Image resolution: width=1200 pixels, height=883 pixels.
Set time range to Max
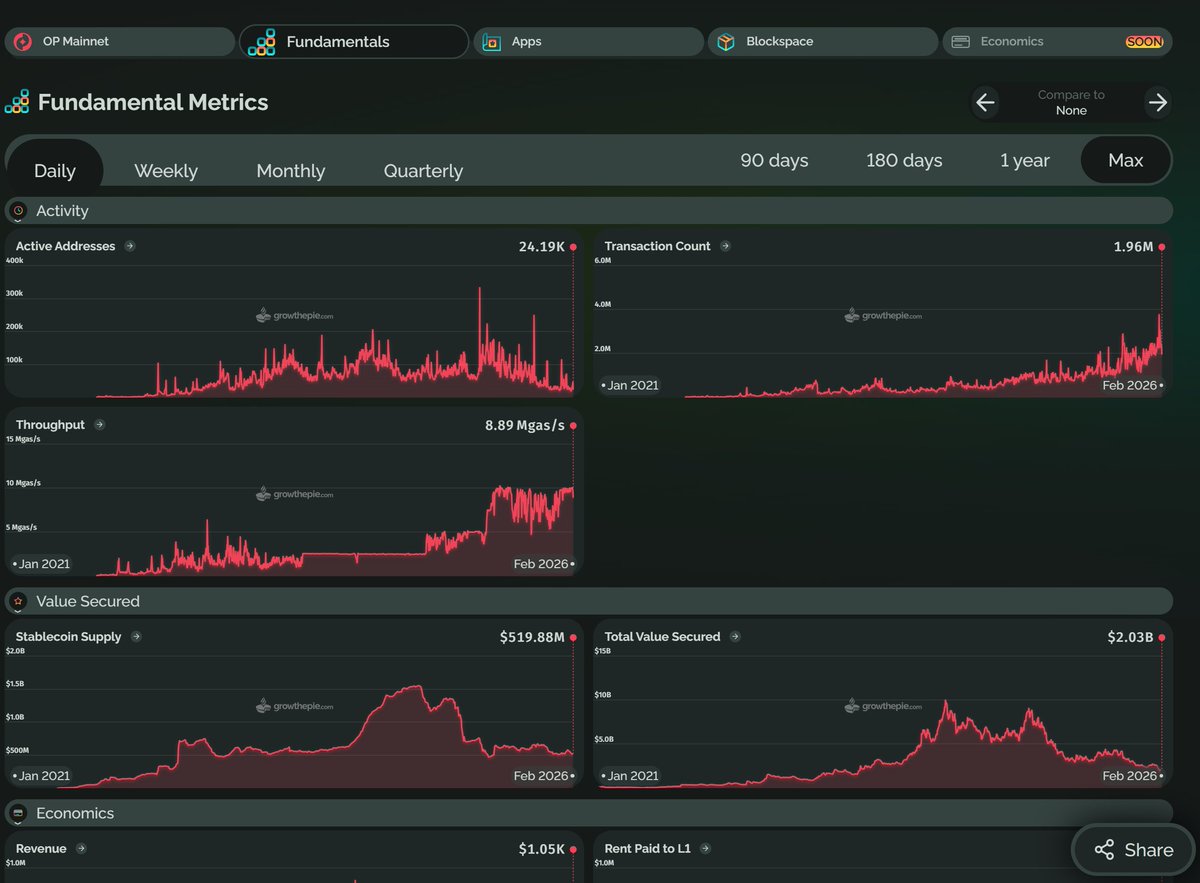pyautogui.click(x=1126, y=160)
